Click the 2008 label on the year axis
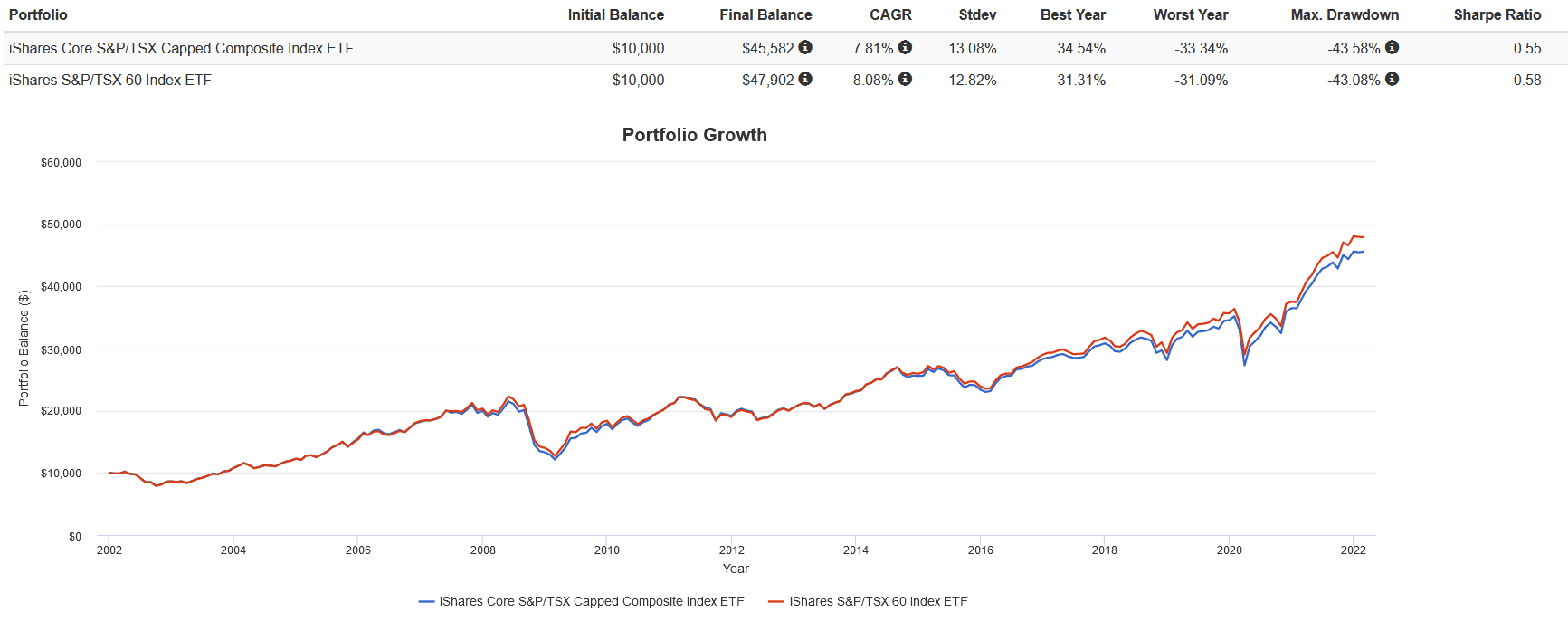Image resolution: width=1568 pixels, height=622 pixels. pyautogui.click(x=482, y=550)
